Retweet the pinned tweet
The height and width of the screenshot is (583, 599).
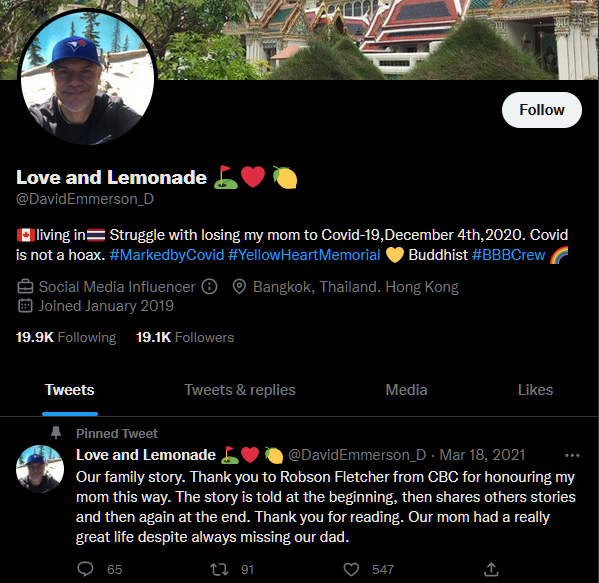(220, 569)
